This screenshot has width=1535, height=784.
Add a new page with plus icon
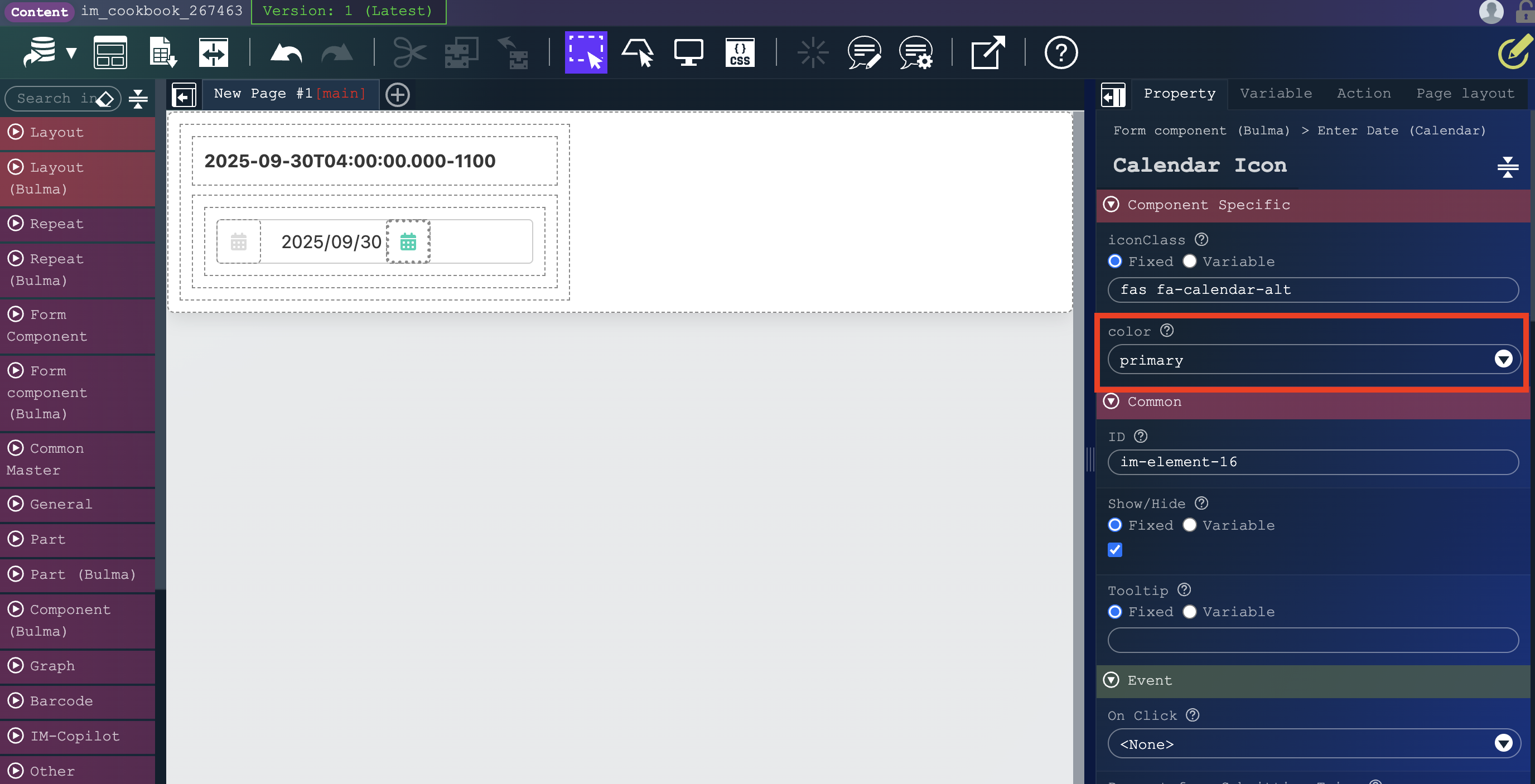point(398,95)
